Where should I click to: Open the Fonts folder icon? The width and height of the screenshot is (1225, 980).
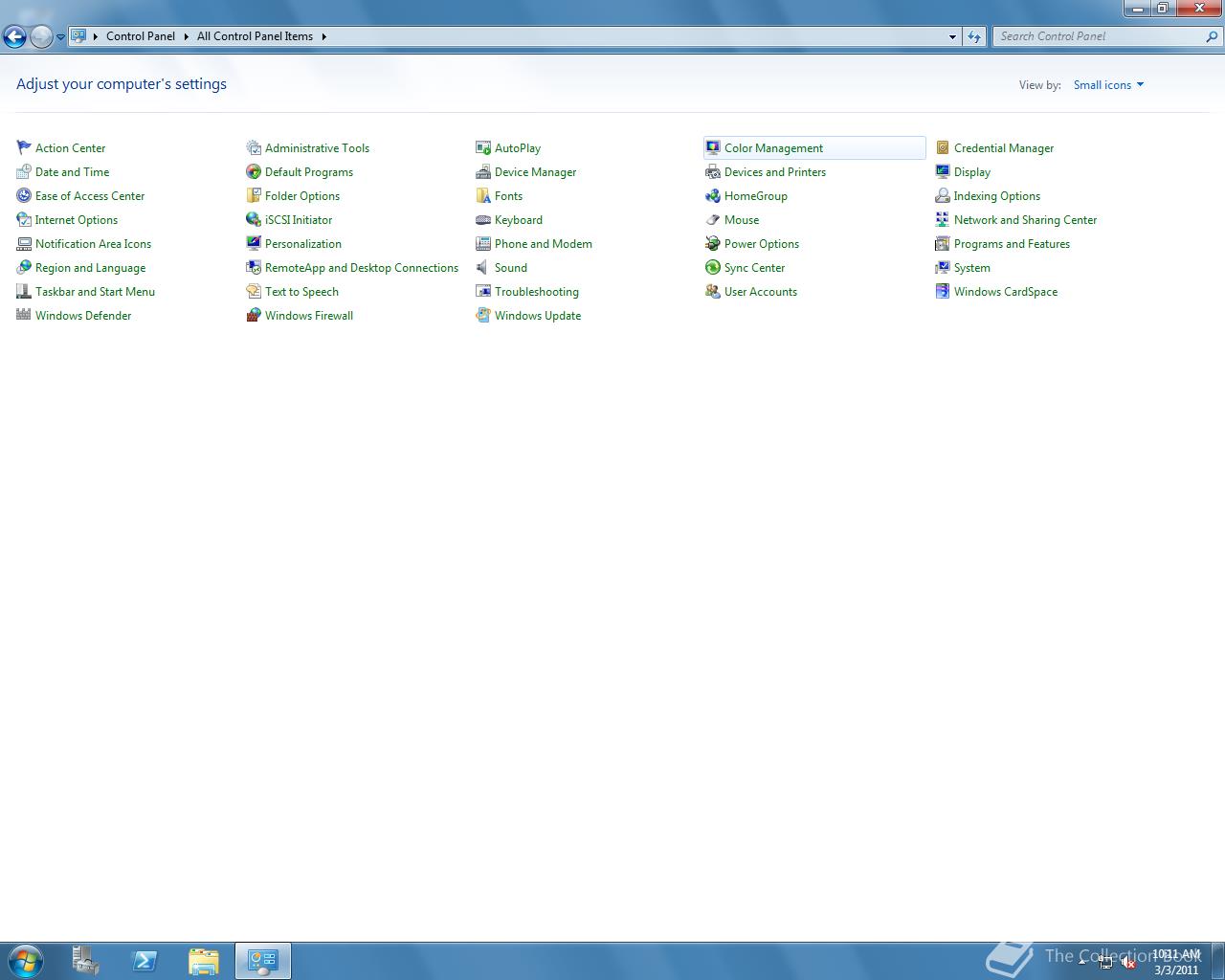483,195
